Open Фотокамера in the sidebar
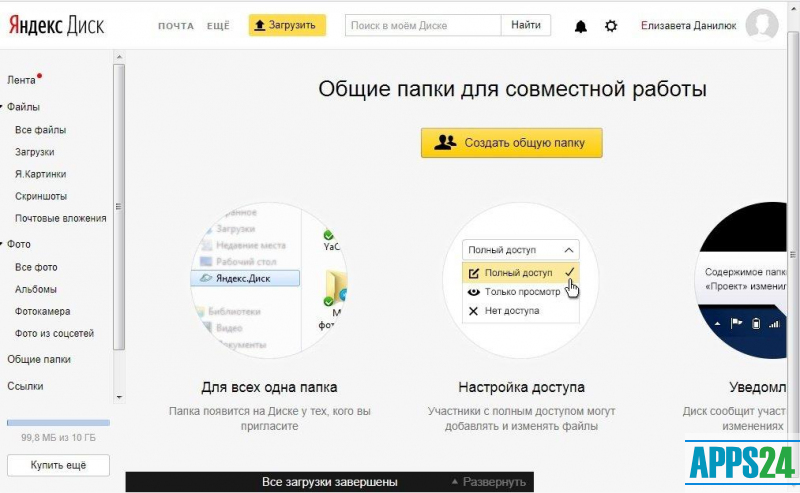The image size is (800, 493). pyautogui.click(x=43, y=311)
